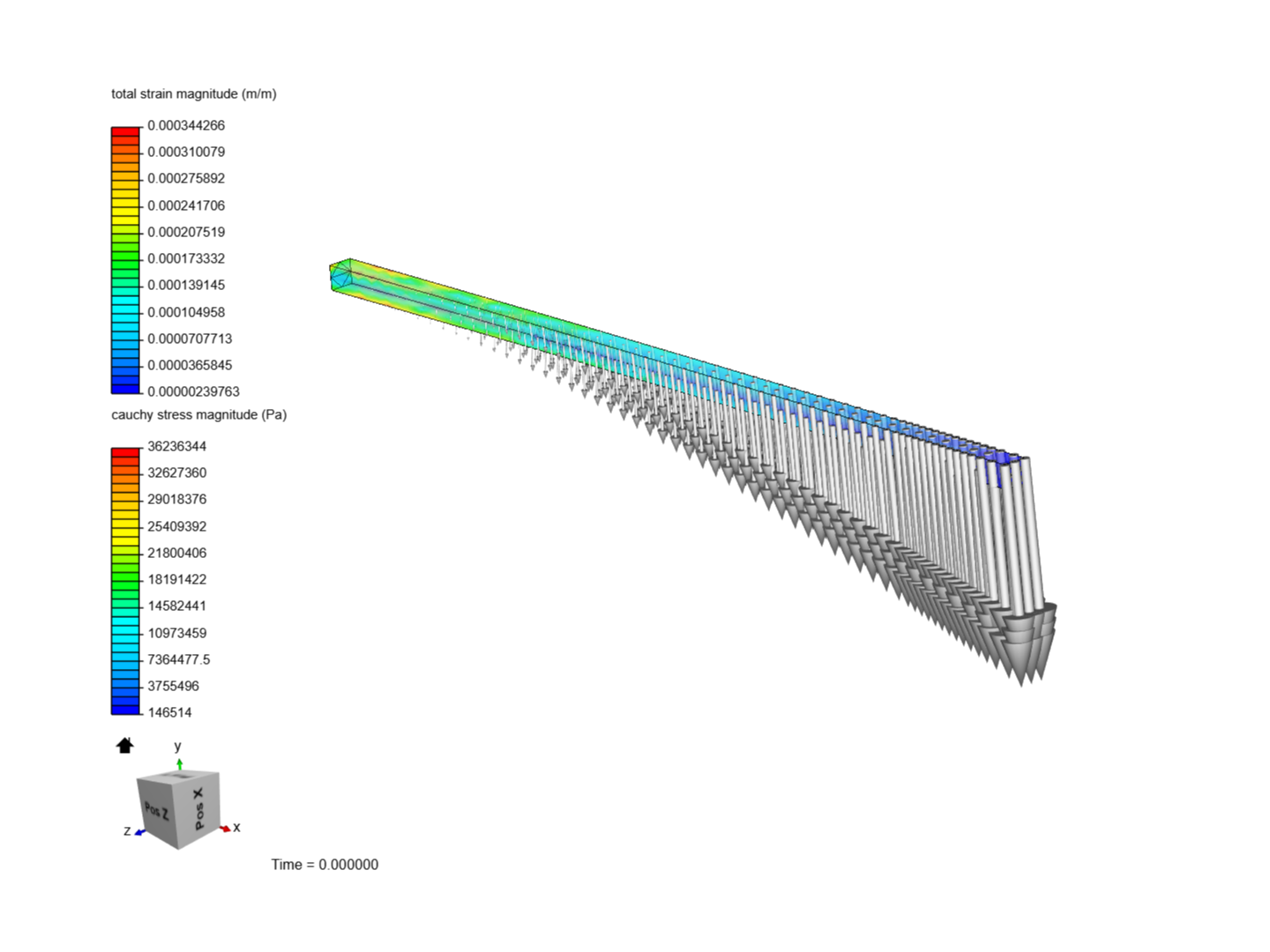This screenshot has height=952, width=1270.
Task: Click the minimum stress value 146514
Action: (x=169, y=712)
